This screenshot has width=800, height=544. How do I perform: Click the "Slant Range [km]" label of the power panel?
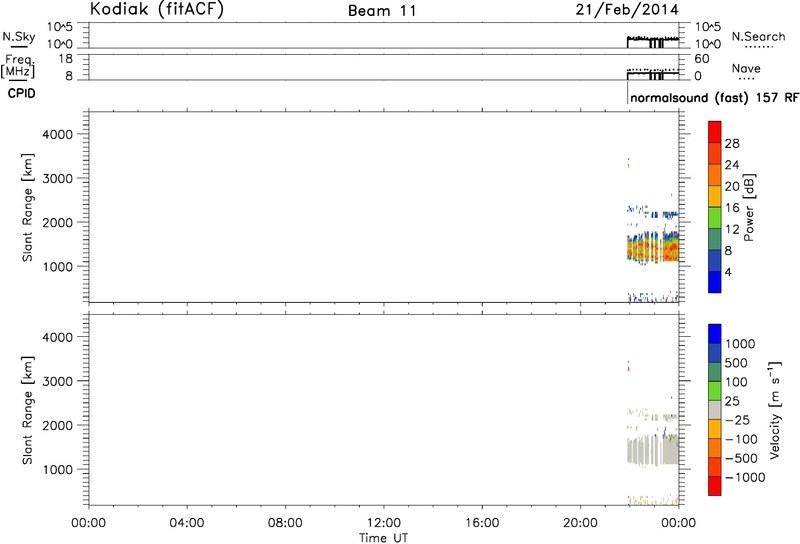tap(28, 207)
